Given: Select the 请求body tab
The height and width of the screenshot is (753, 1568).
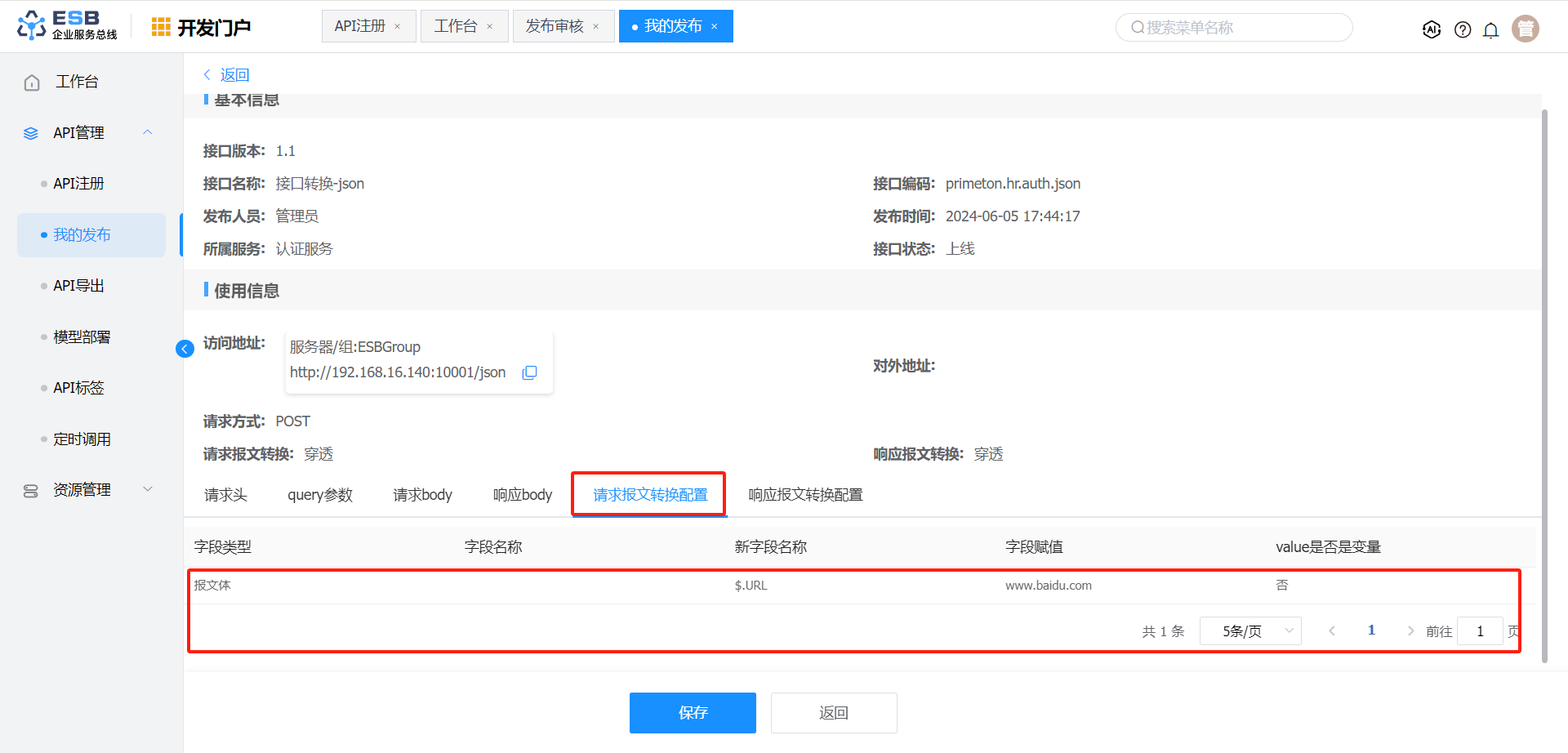Looking at the screenshot, I should [422, 495].
